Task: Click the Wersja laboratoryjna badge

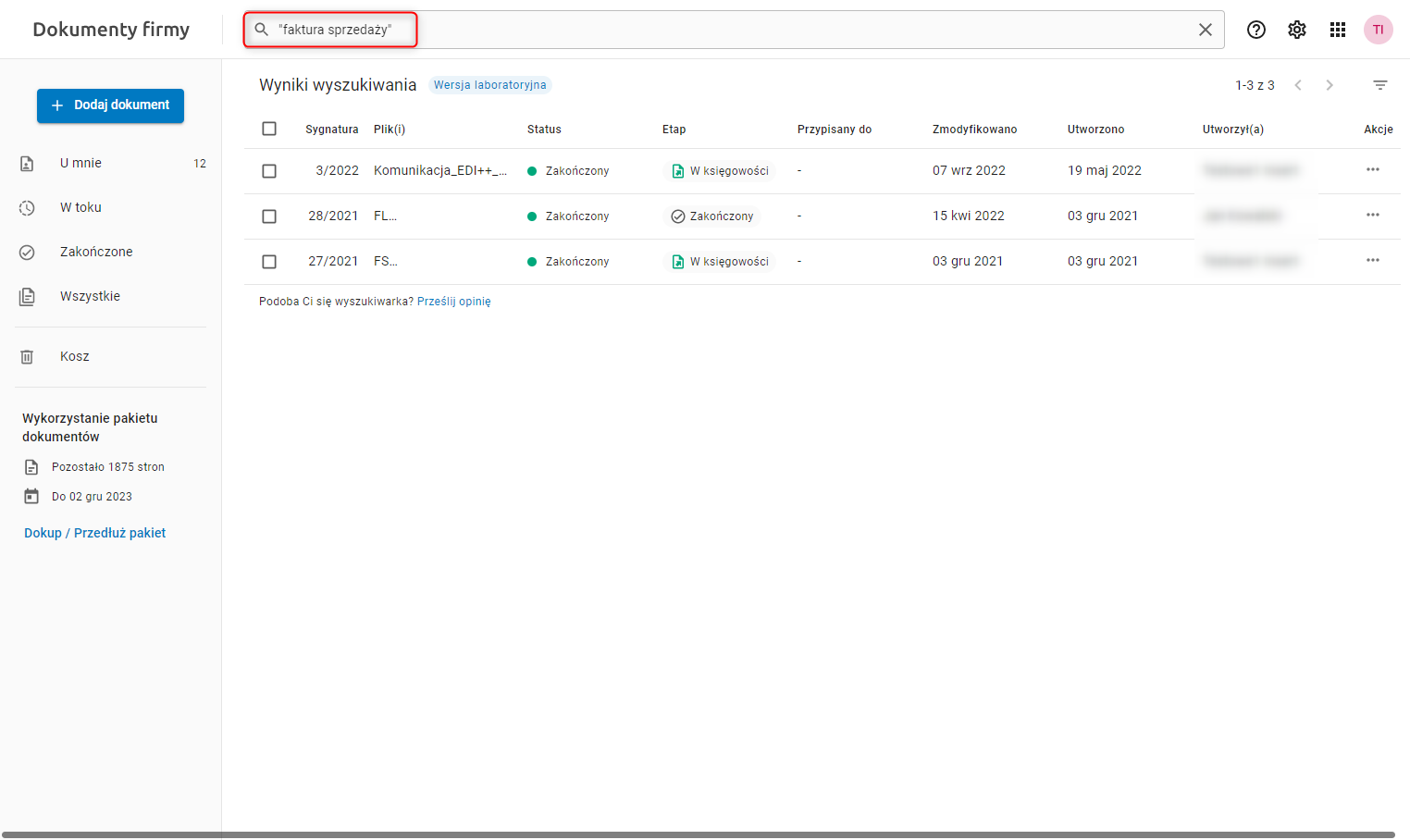Action: click(490, 85)
